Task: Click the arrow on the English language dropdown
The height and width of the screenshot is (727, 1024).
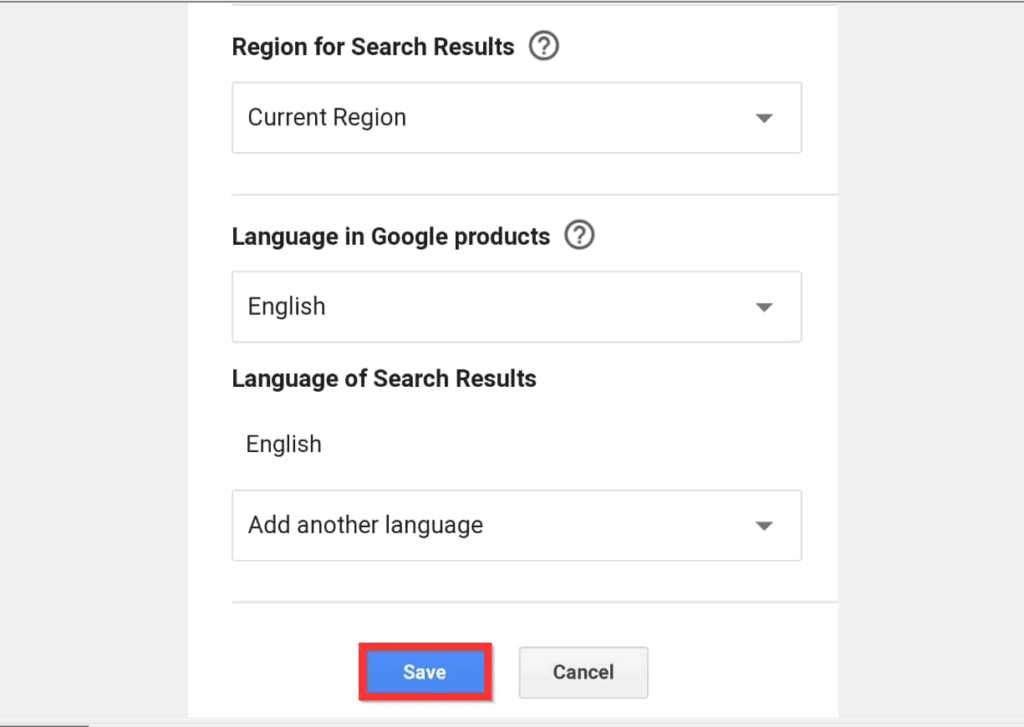Action: (x=764, y=307)
